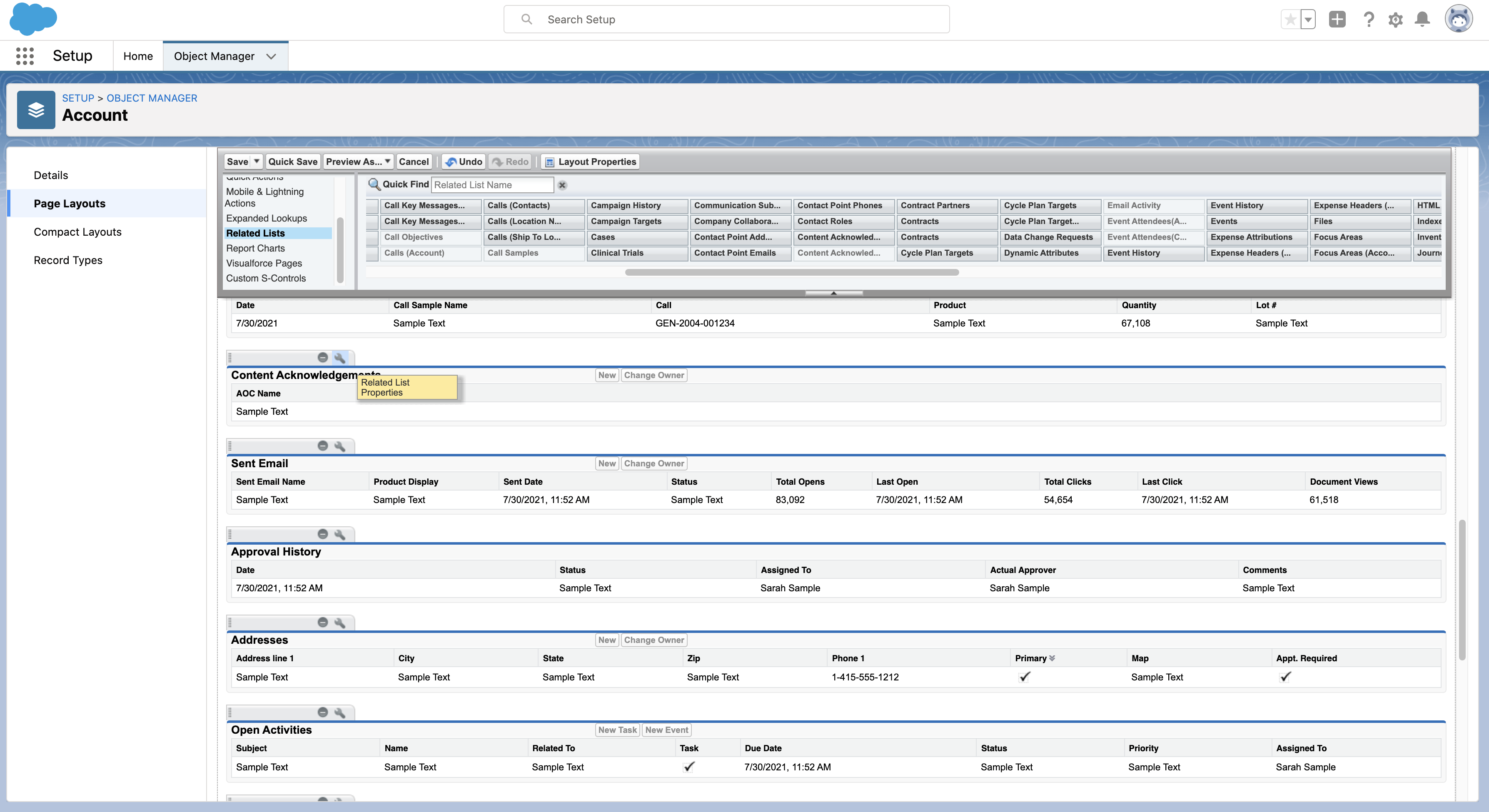Viewport: 1489px width, 812px height.
Task: Open the Setup gear menu
Action: click(1395, 20)
